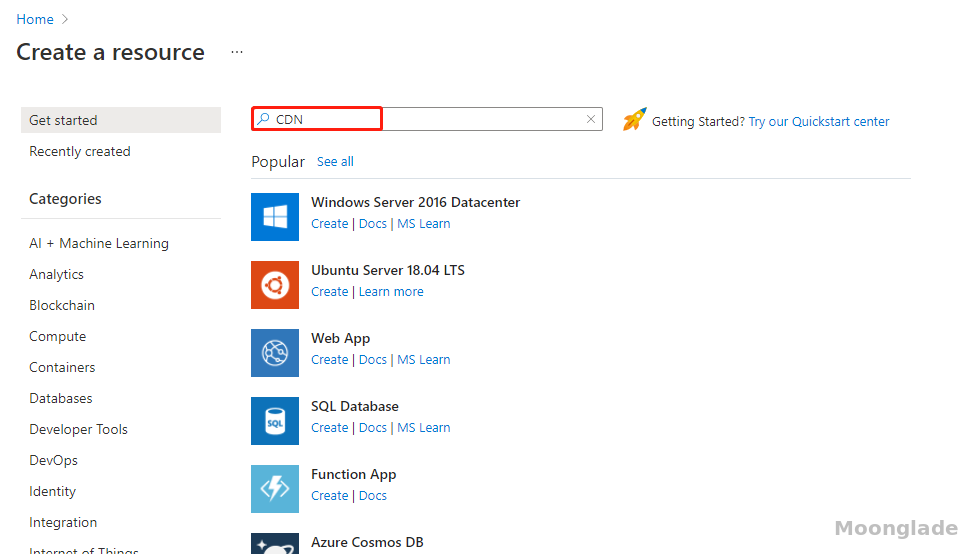Open Try our Quickstart center link

click(818, 122)
